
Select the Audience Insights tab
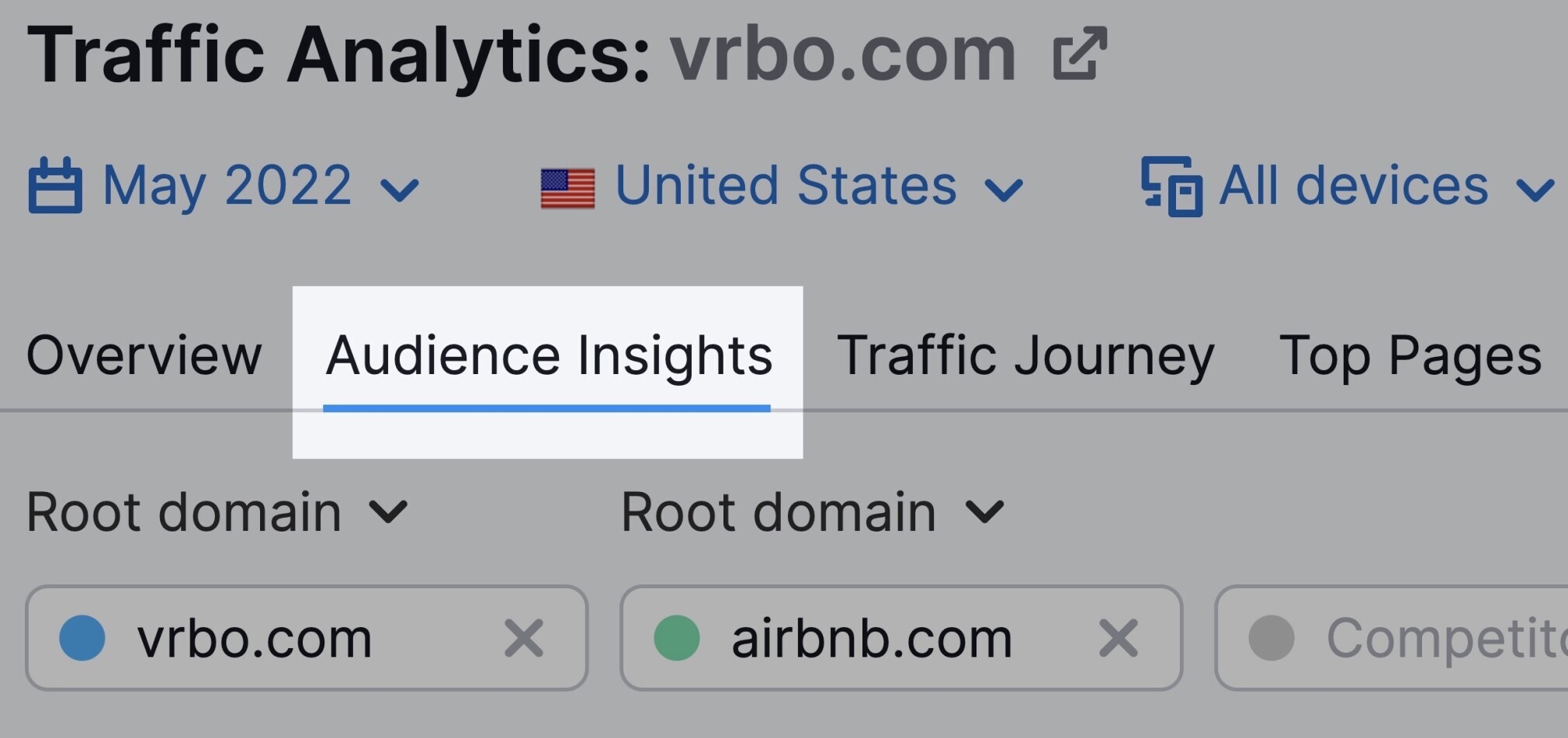[548, 357]
